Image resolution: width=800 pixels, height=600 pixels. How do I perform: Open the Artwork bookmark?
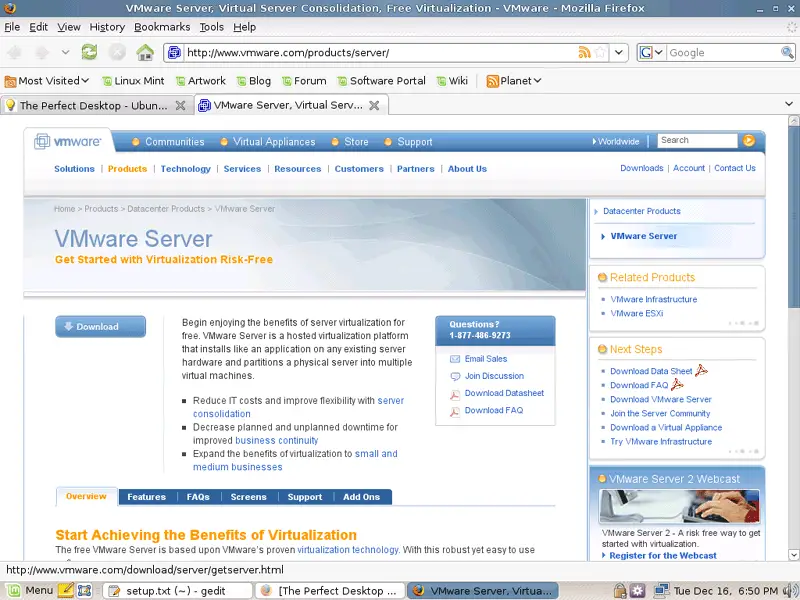[201, 81]
